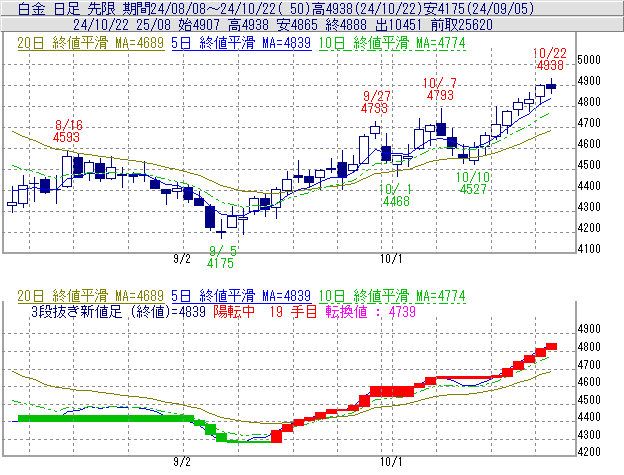Viewport: 624px width, 475px height.
Task: Click lower chart 5日 終値平滑 MA=4839 legend
Action: point(241,296)
